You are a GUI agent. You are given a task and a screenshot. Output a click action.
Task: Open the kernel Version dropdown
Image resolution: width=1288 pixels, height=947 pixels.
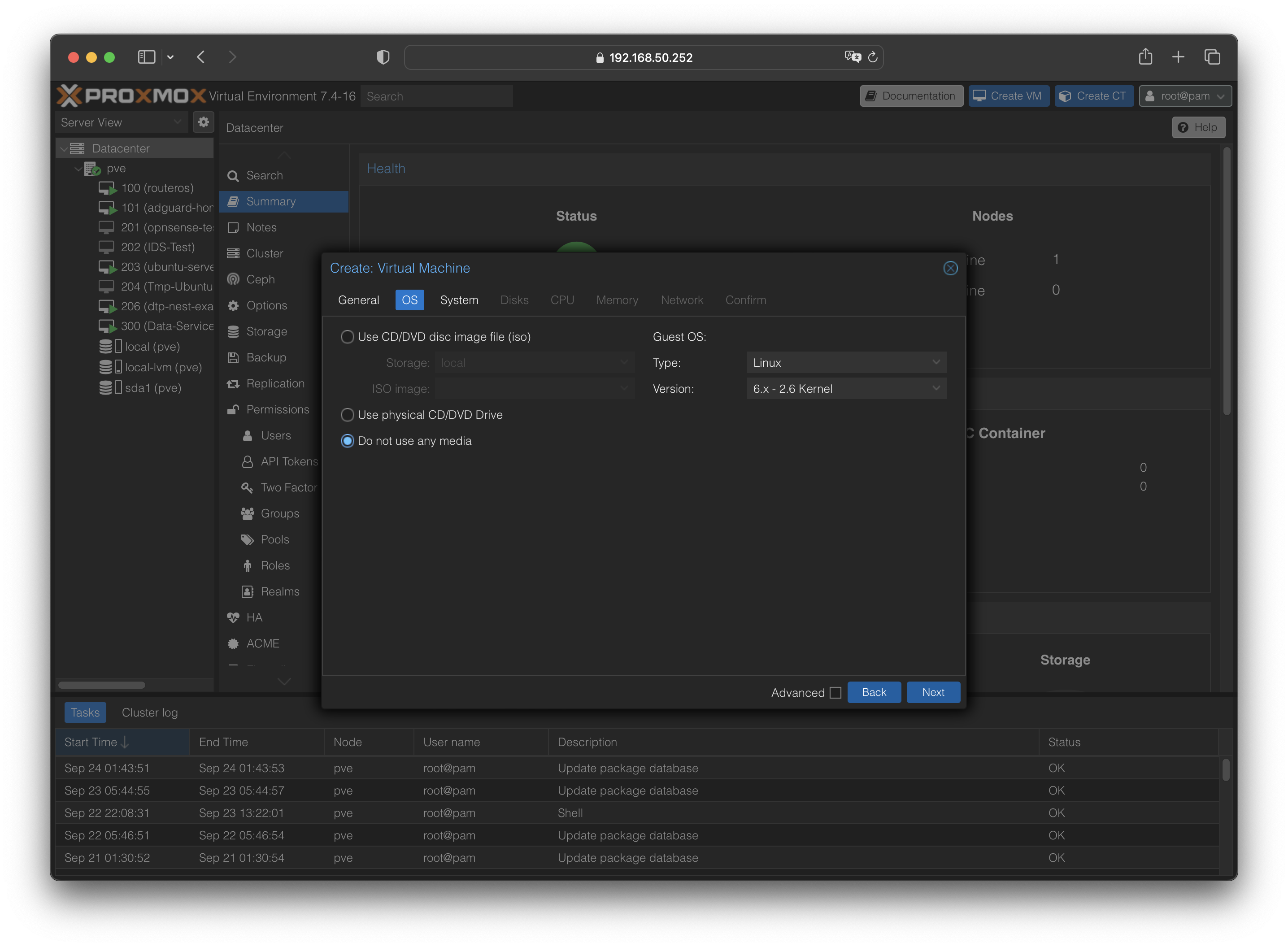(x=846, y=389)
